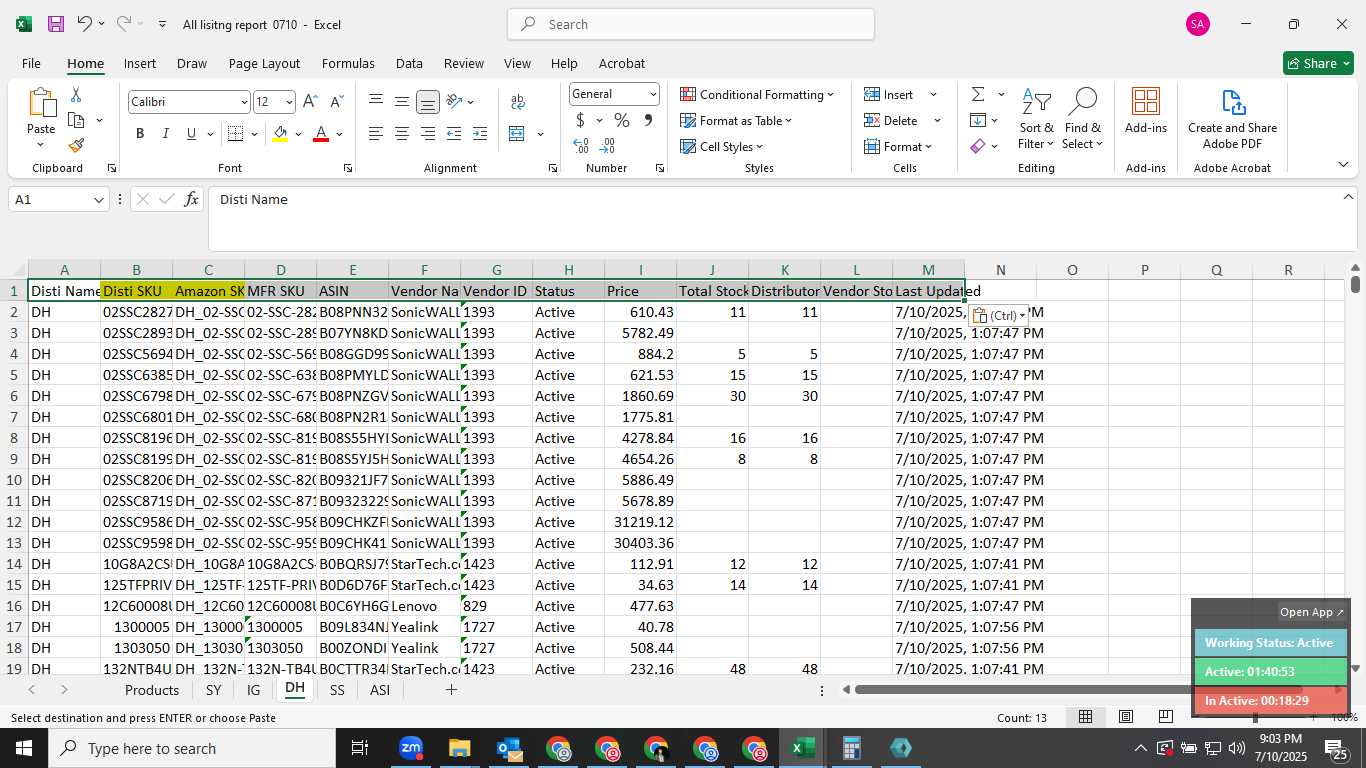Screen dimensions: 1366x768
Task: Decrease font size with smaller A icon
Action: click(x=337, y=102)
